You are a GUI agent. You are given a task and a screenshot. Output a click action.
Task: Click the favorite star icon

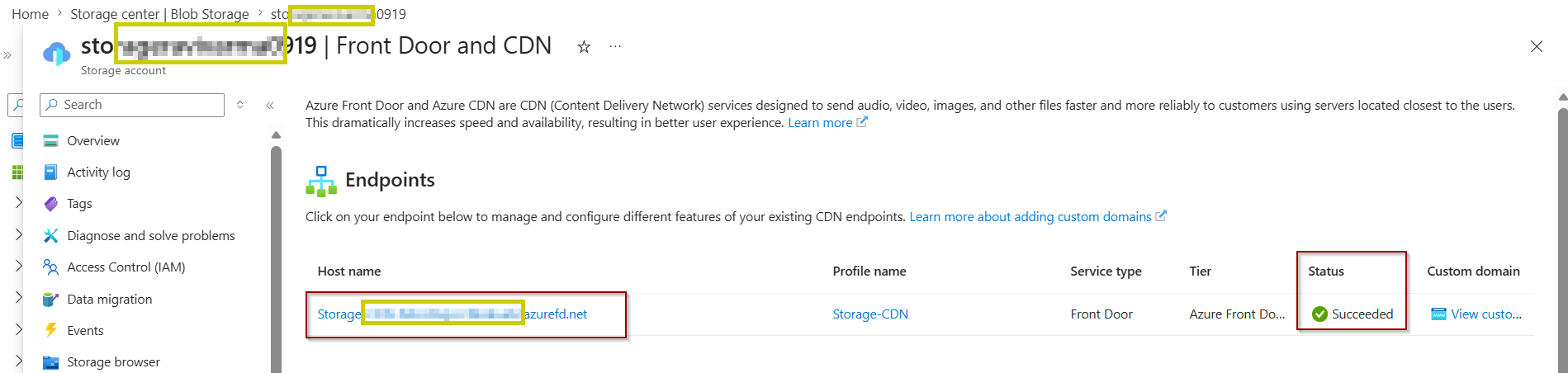click(584, 47)
